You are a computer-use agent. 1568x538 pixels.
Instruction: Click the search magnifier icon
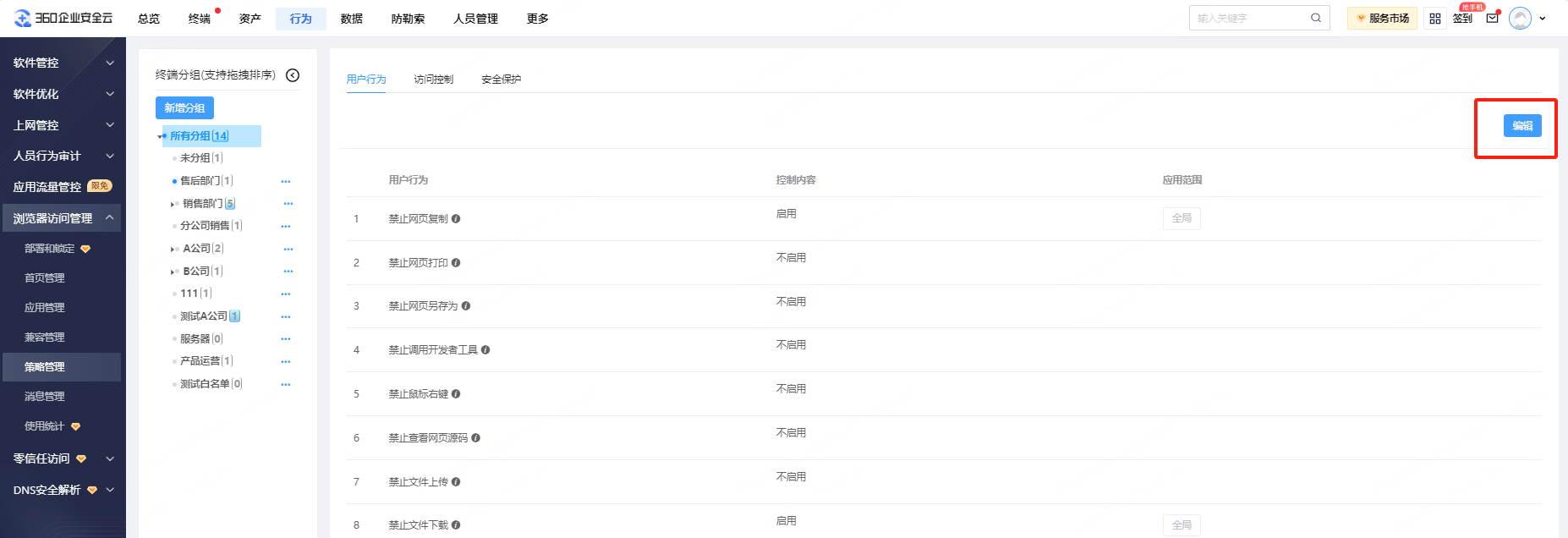coord(1316,18)
